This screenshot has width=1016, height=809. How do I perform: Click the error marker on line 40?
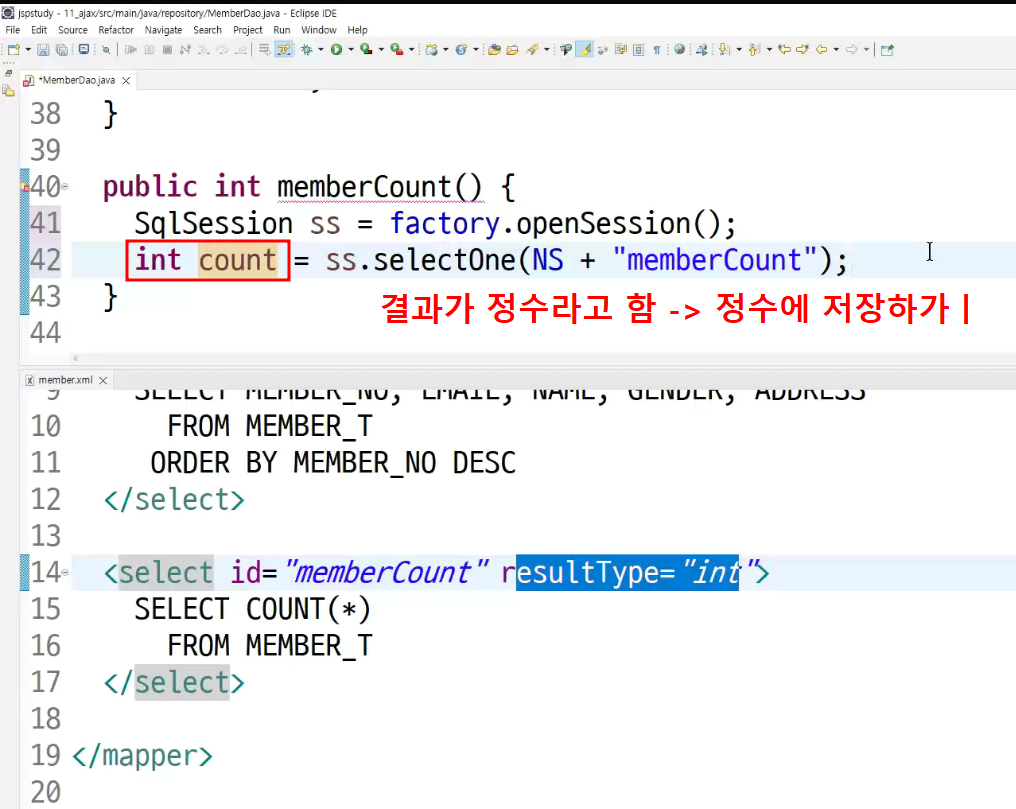pos(25,187)
